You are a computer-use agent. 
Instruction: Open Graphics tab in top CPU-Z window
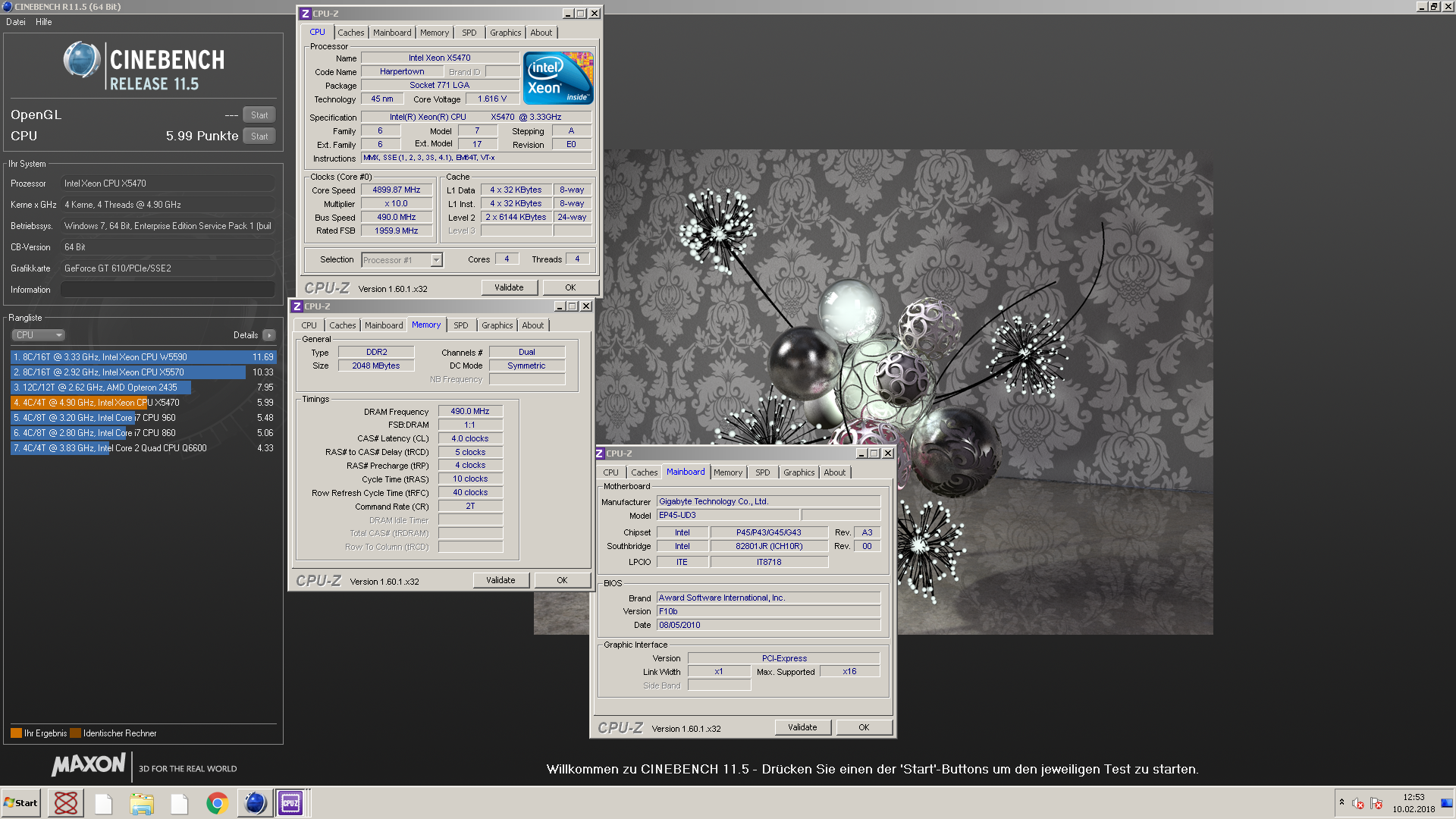[505, 33]
